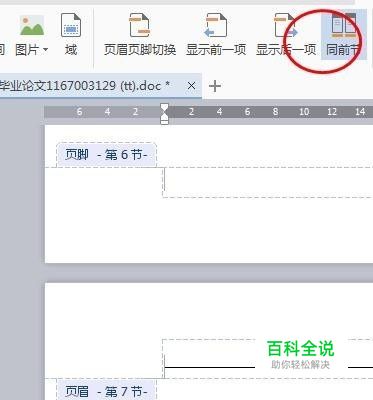The height and width of the screenshot is (400, 373).
Task: Click inside the section 7 header area
Action: tap(268, 359)
